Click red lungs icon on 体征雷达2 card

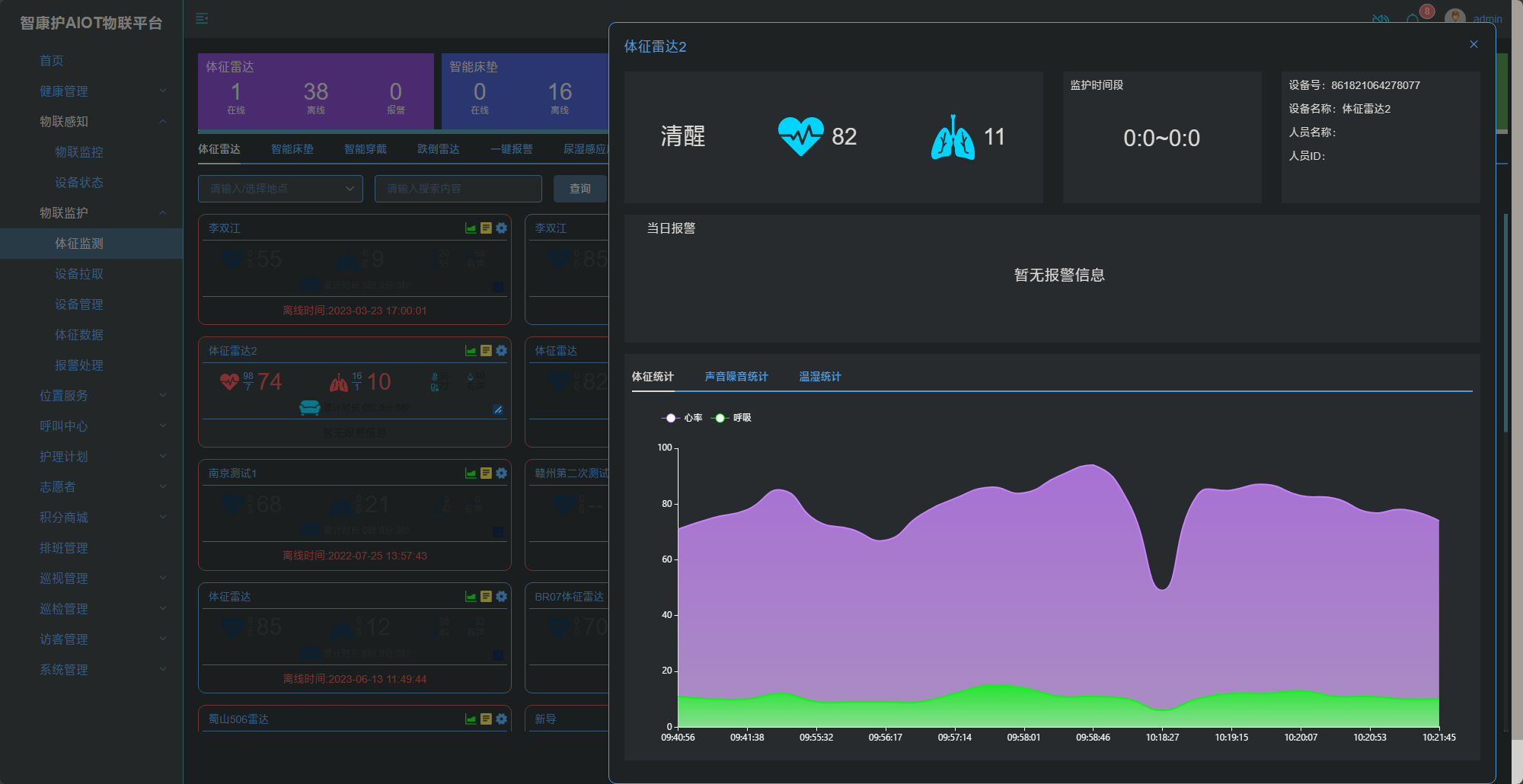pos(339,381)
